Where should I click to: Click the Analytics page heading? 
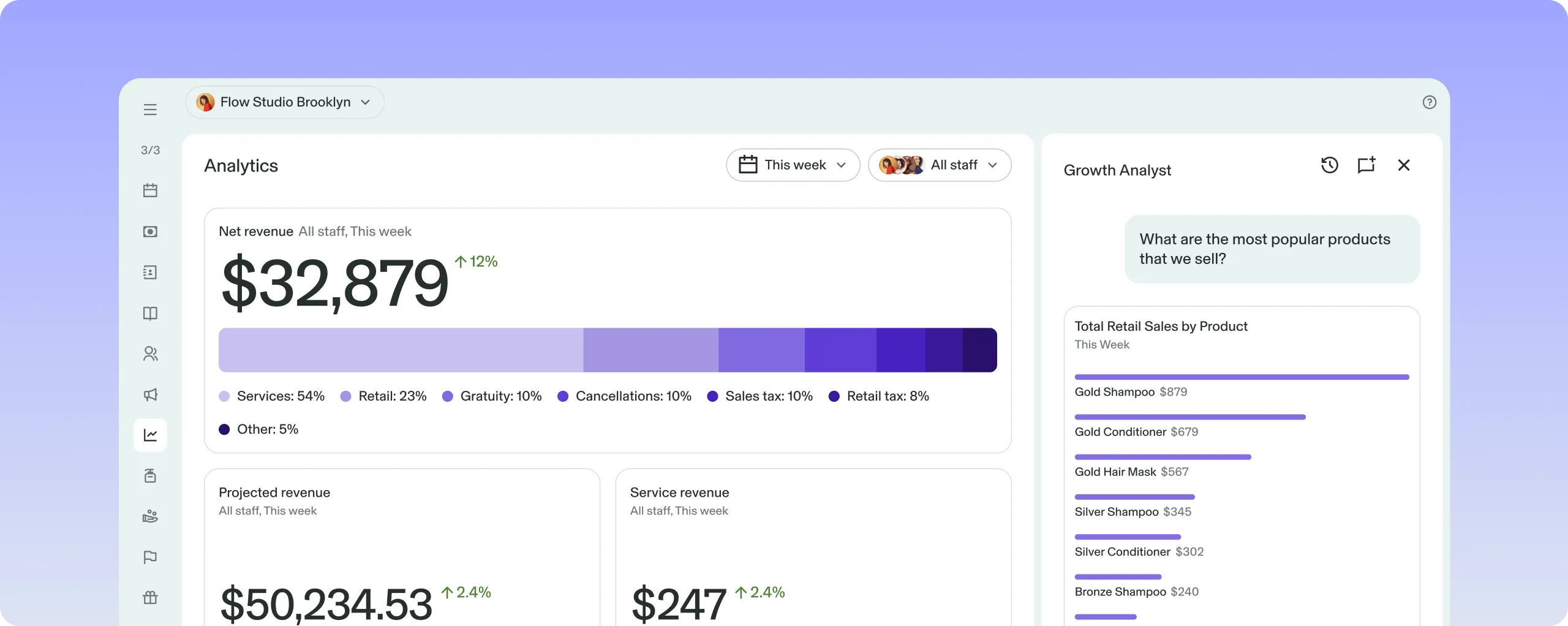[x=241, y=165]
